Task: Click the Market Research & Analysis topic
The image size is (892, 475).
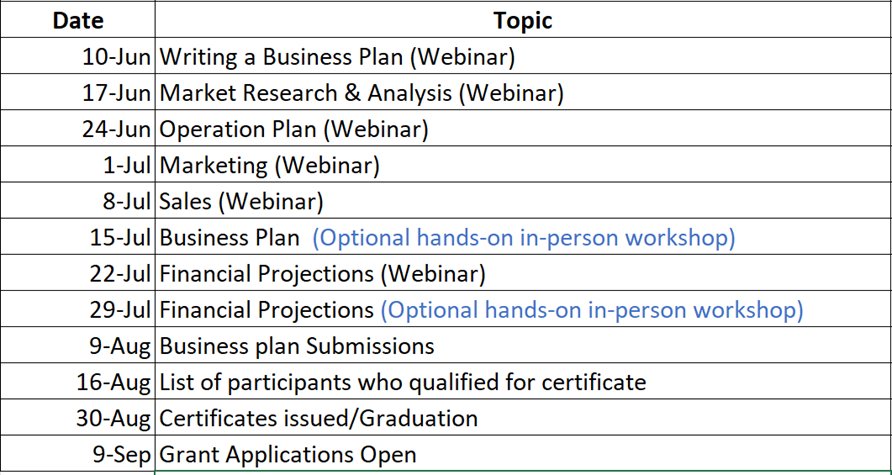Action: 361,93
